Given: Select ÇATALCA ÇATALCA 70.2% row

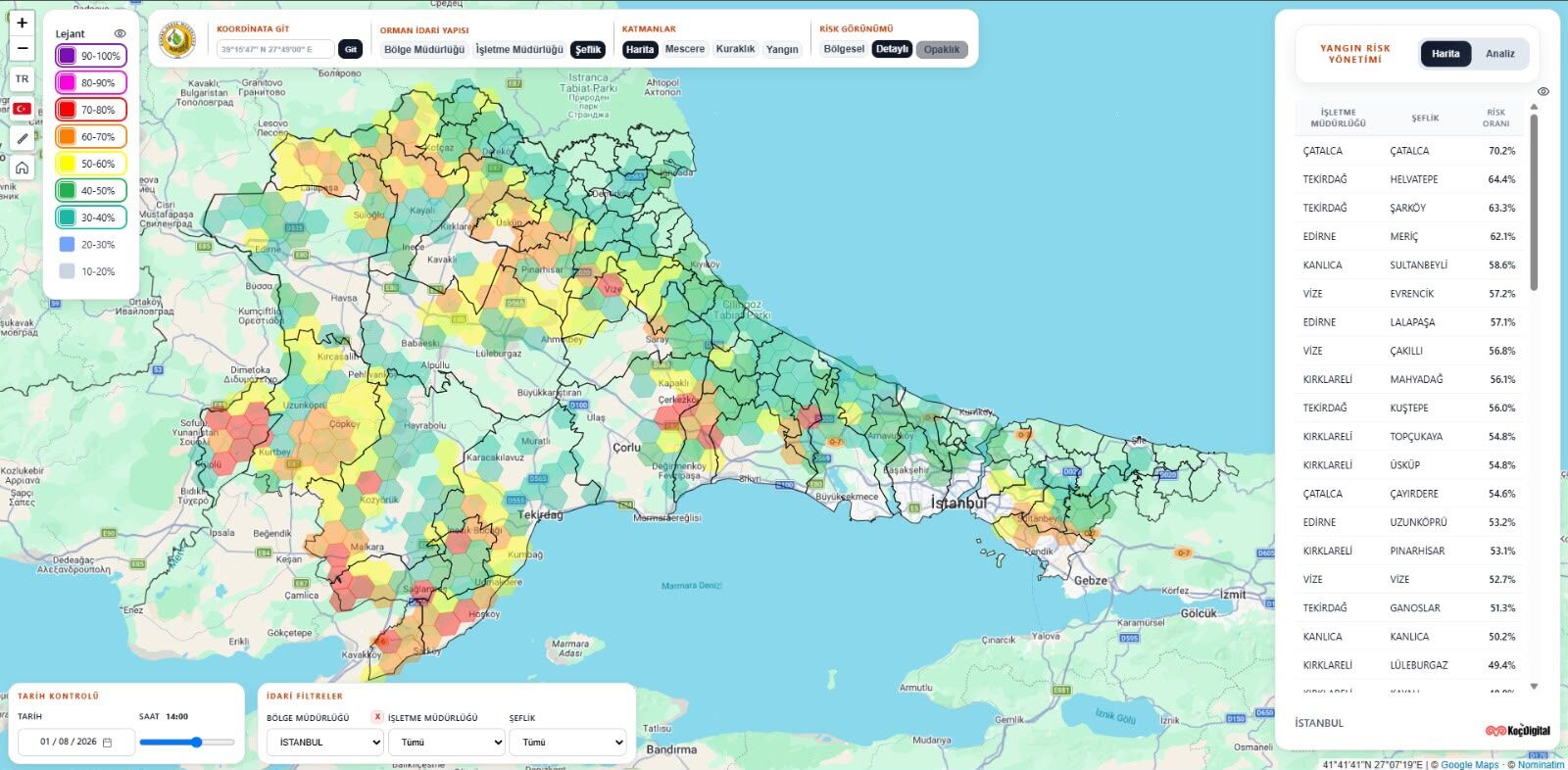Looking at the screenshot, I should pos(1409,151).
